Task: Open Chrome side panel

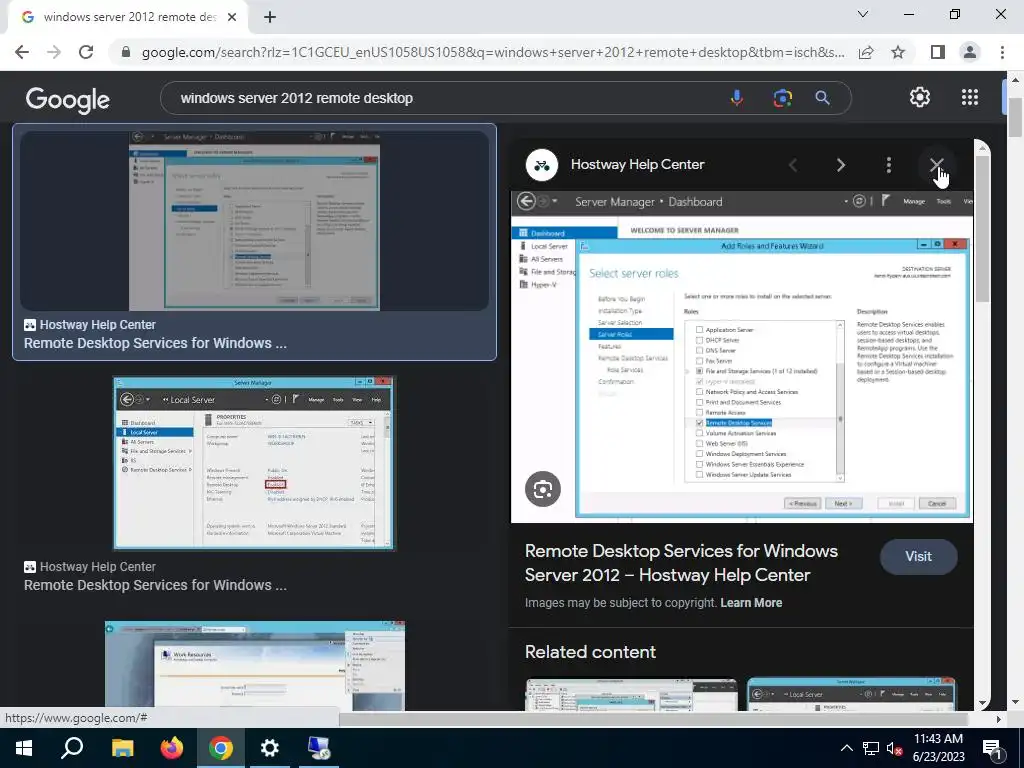Action: (937, 52)
